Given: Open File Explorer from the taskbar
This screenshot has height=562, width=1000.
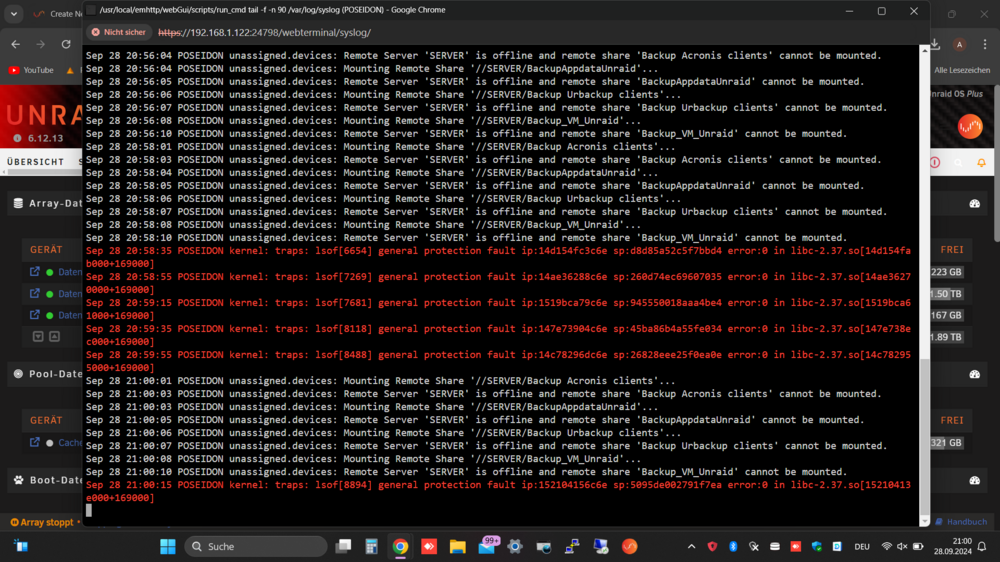Looking at the screenshot, I should coord(458,546).
